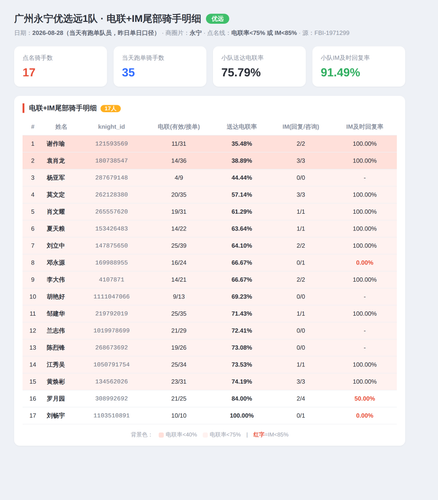Select knight ID 180738547
Image resolution: width=438 pixels, height=500 pixels.
(111, 161)
